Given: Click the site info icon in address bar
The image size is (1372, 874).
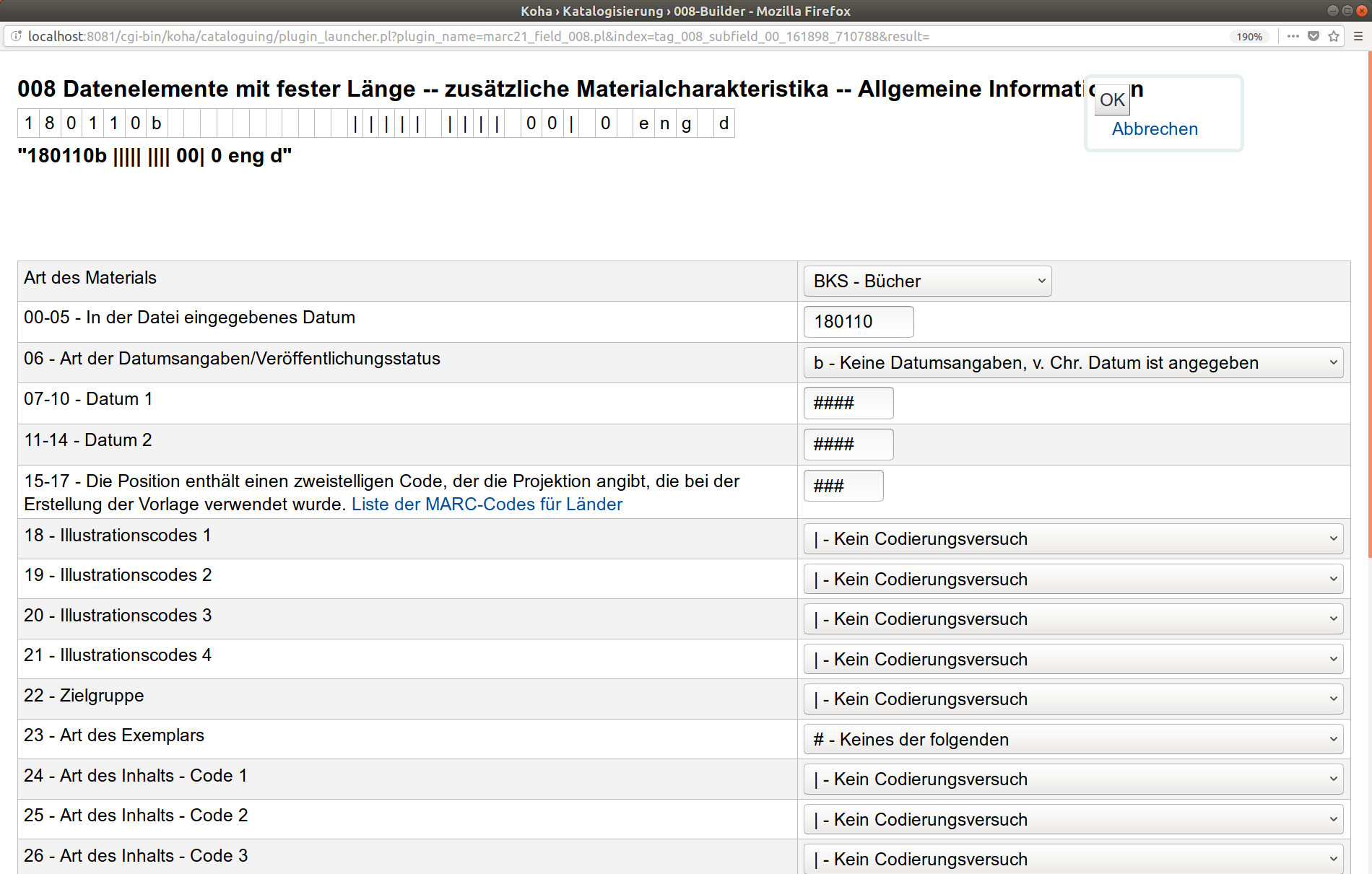Looking at the screenshot, I should [16, 36].
